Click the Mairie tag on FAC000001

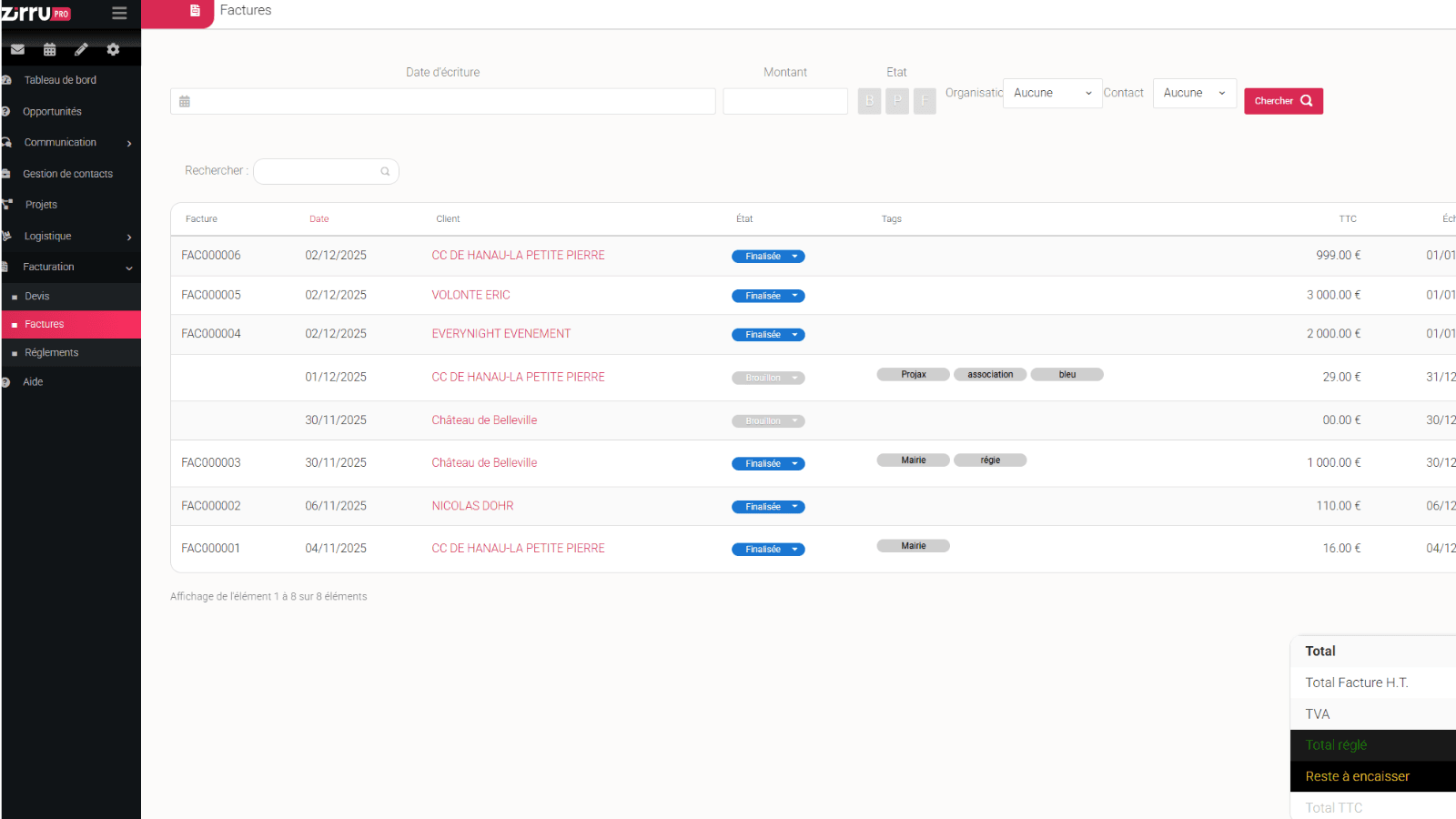(913, 545)
